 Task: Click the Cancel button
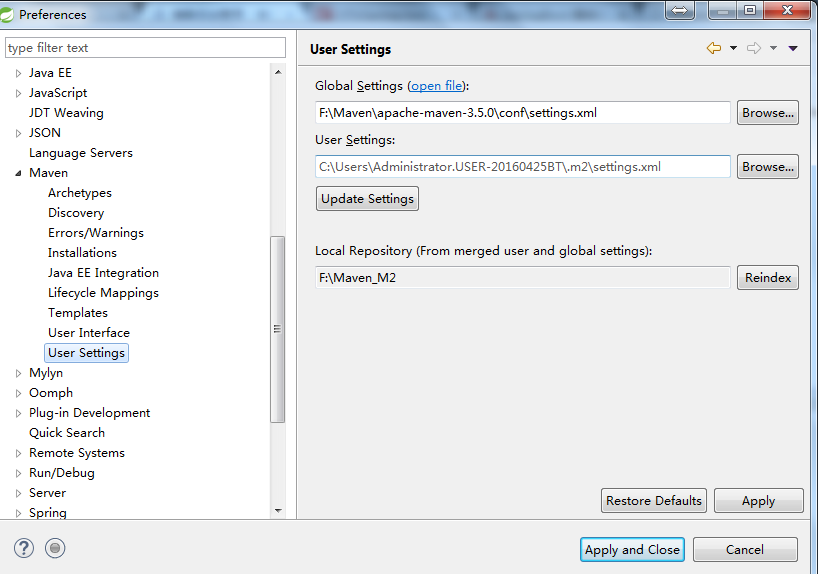coord(745,549)
